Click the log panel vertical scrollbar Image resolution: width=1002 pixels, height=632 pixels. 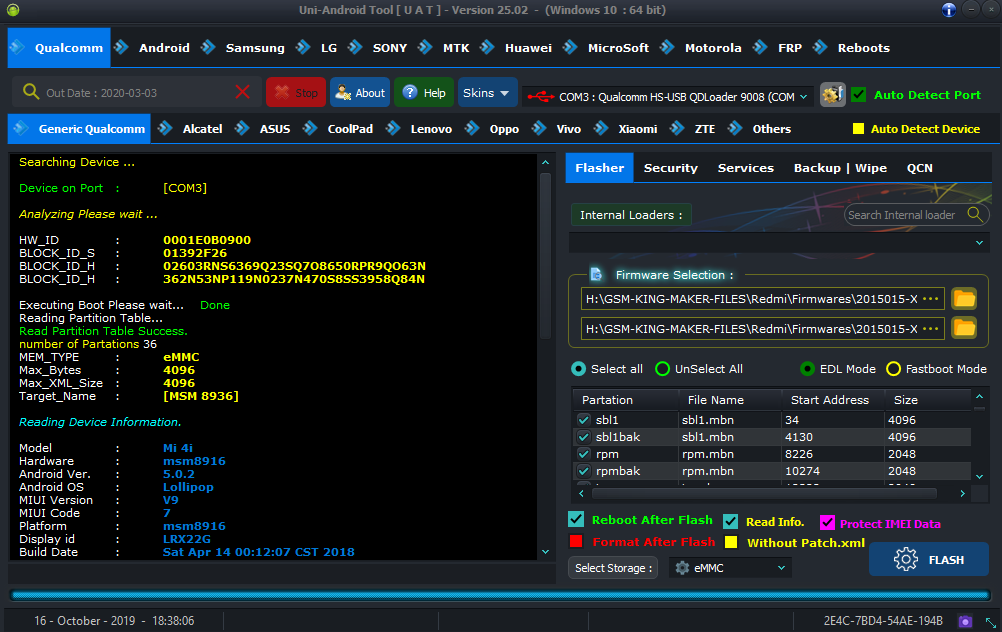tap(545, 256)
